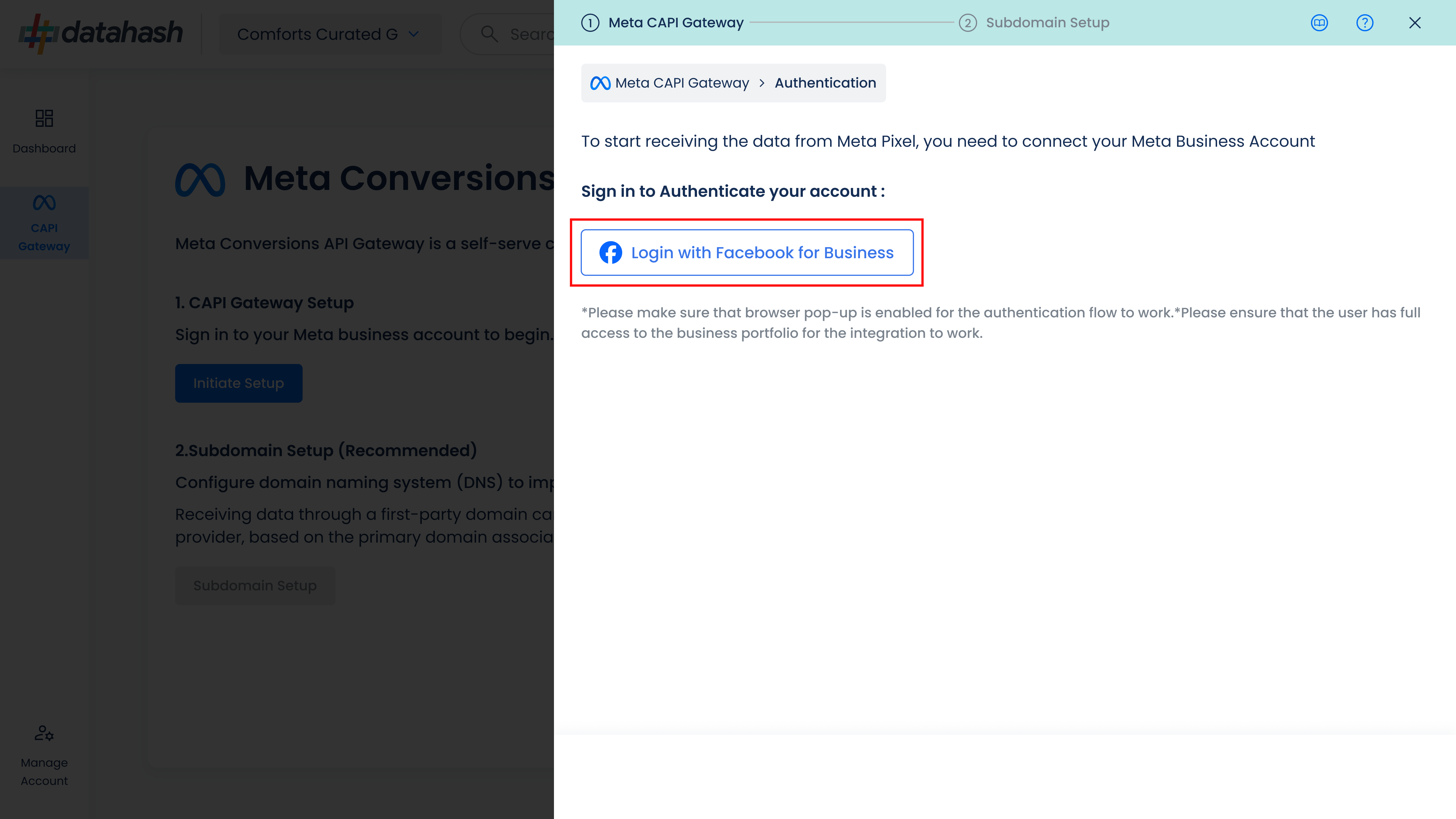The width and height of the screenshot is (1456, 819).
Task: Close the setup side panel
Action: point(1415,23)
